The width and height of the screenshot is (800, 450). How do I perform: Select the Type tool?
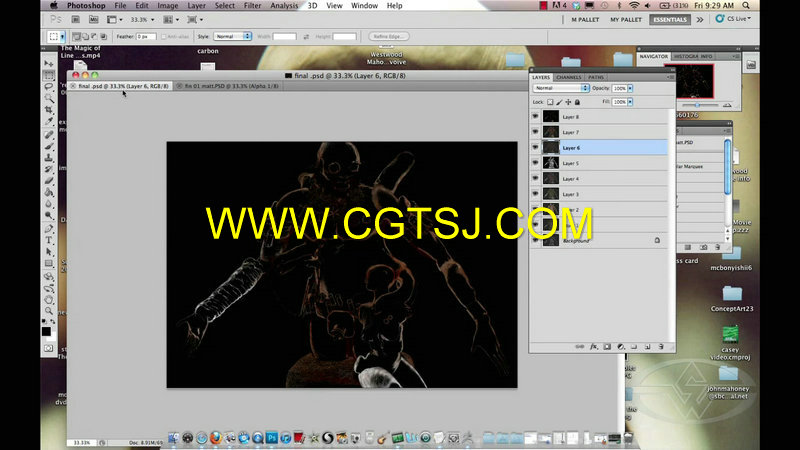click(49, 240)
